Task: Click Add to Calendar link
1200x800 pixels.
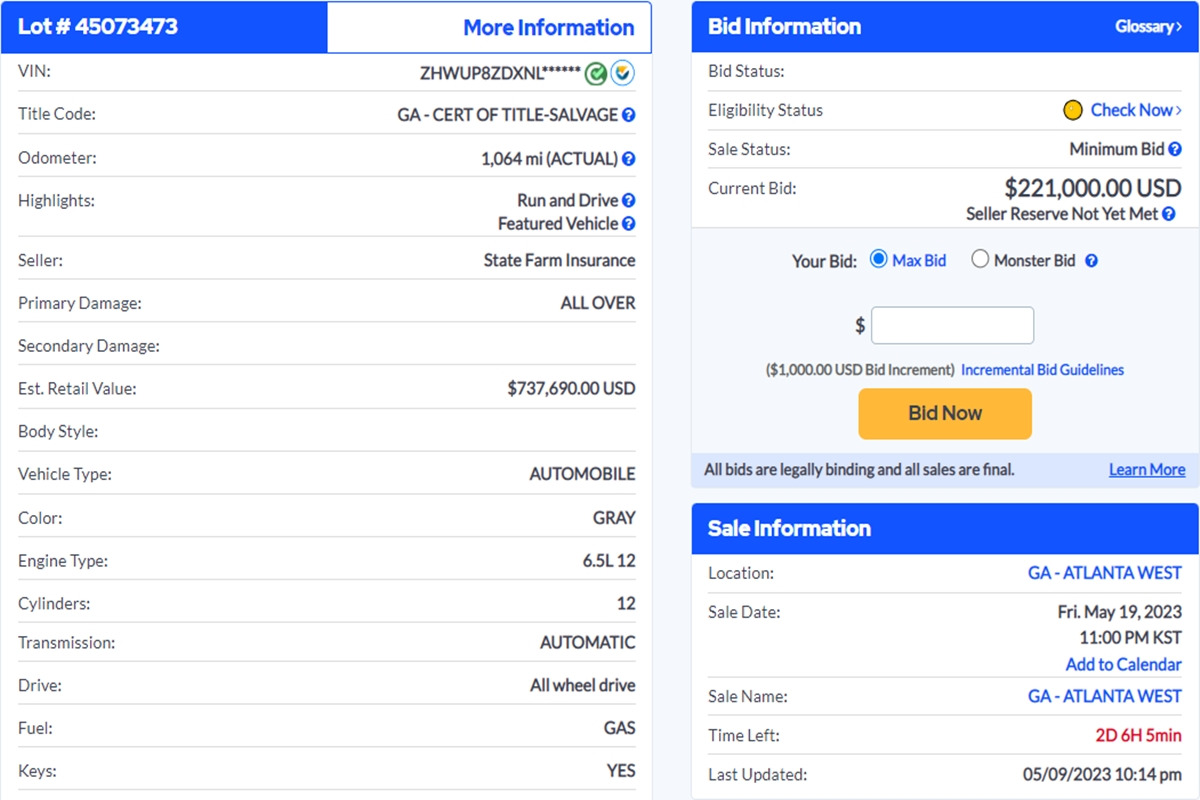Action: [1124, 664]
